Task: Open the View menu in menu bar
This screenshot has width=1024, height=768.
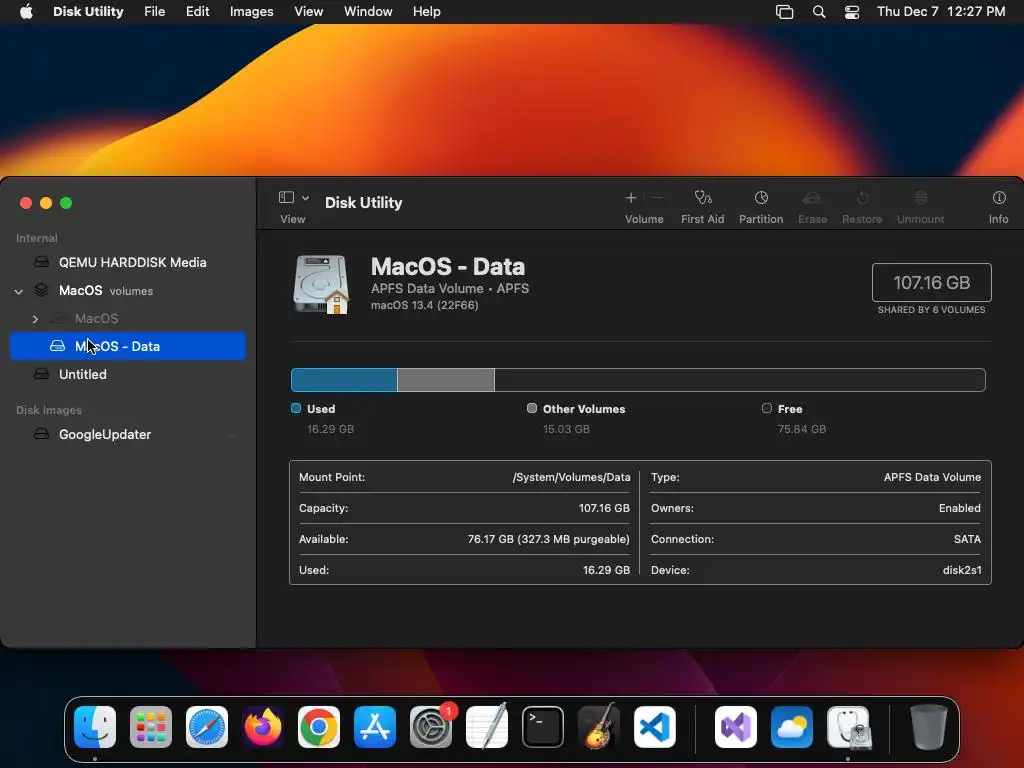Action: tap(308, 12)
